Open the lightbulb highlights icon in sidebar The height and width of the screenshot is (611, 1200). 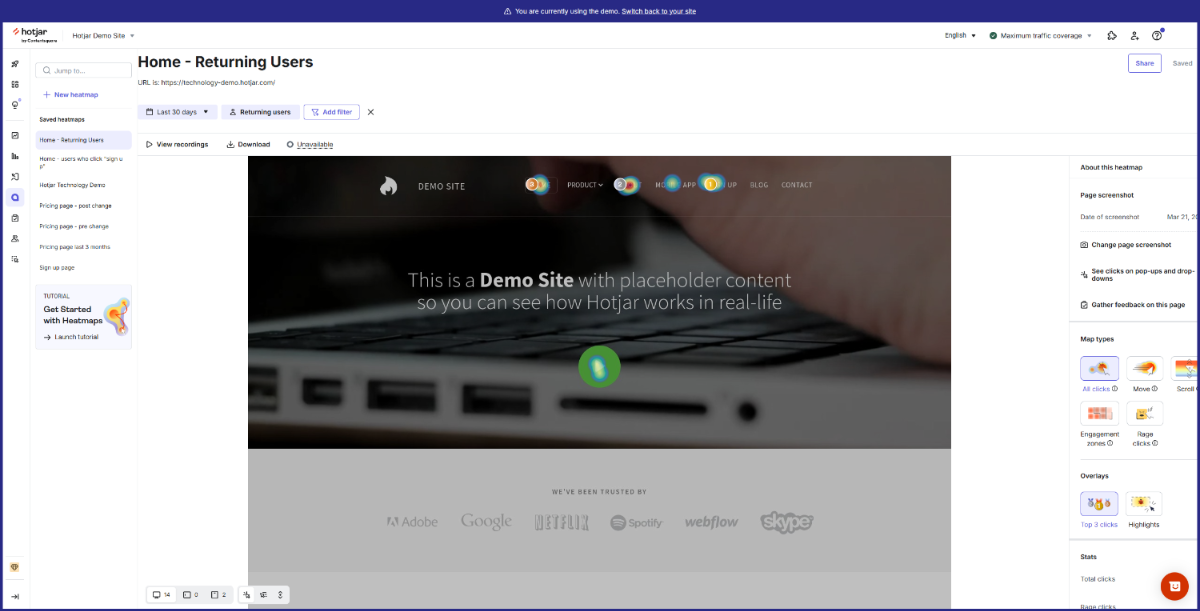coord(15,104)
